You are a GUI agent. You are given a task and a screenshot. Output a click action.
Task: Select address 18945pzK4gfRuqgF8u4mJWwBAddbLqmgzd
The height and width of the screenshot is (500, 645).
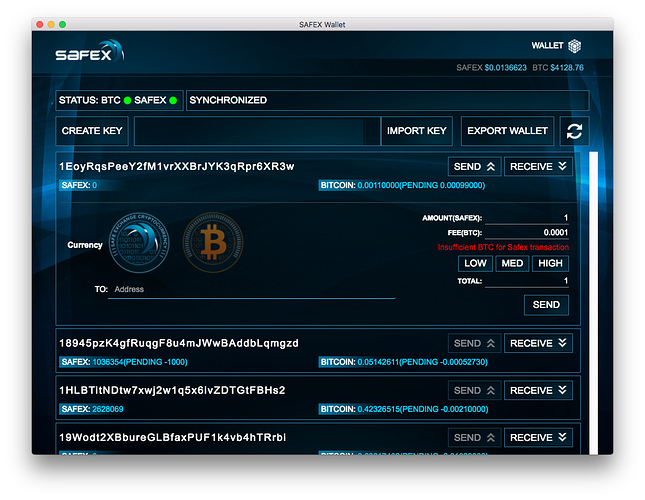179,343
